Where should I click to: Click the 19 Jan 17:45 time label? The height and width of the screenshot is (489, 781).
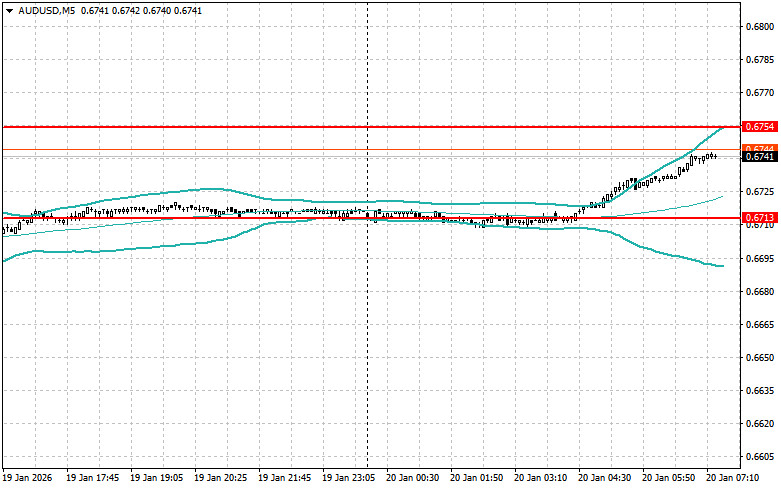pyautogui.click(x=93, y=478)
